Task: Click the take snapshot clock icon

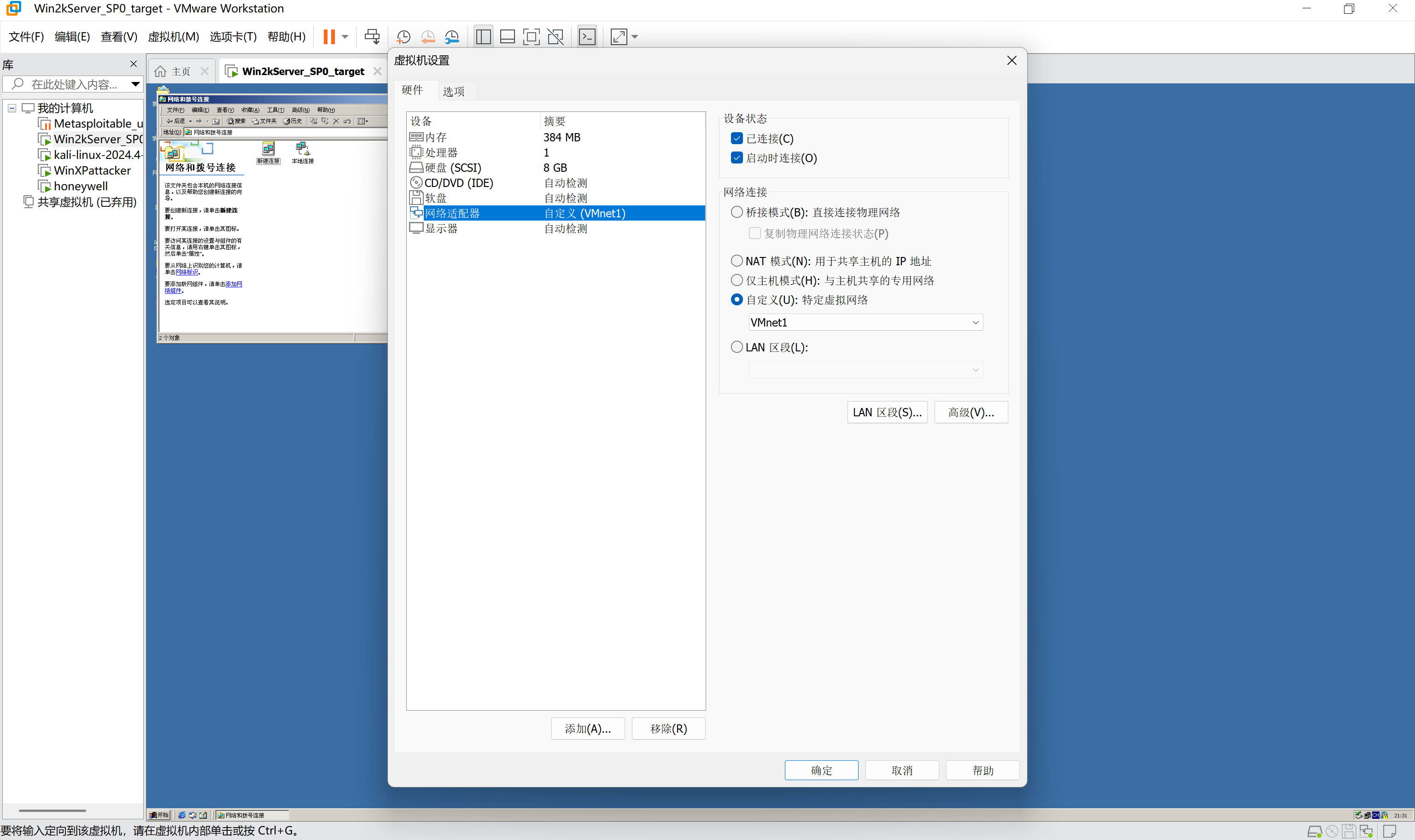Action: click(403, 37)
